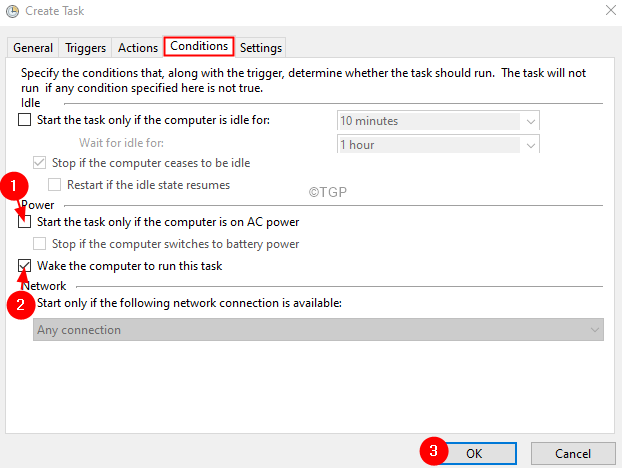Tick Stop if computer switches to battery power
This screenshot has width=622, height=468.
click(41, 244)
